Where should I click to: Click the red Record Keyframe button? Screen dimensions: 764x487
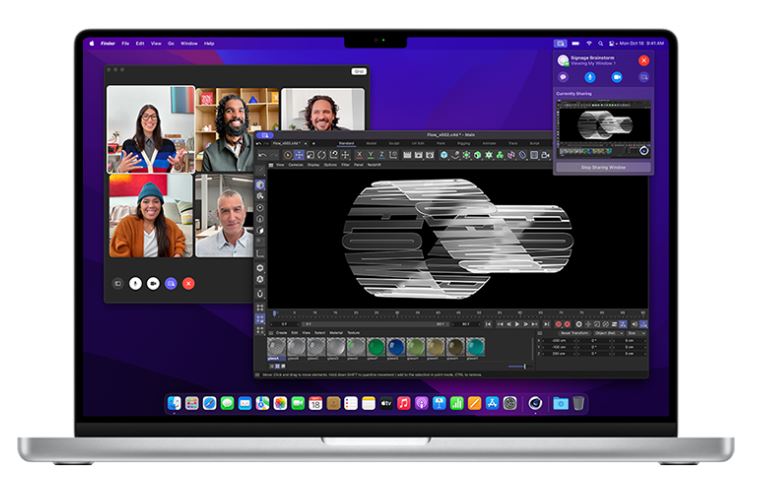[560, 324]
